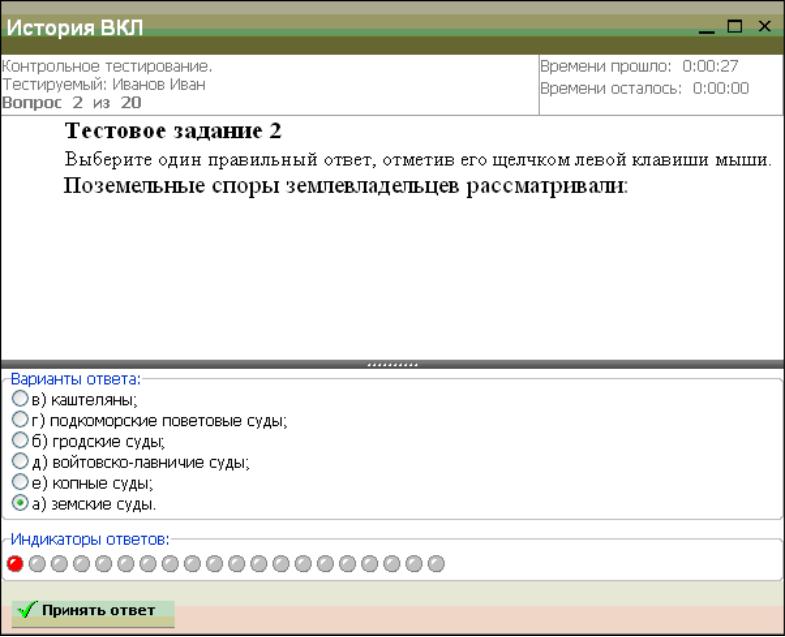785x637 pixels.
Task: Click the red first answer indicator
Action: coord(15,564)
